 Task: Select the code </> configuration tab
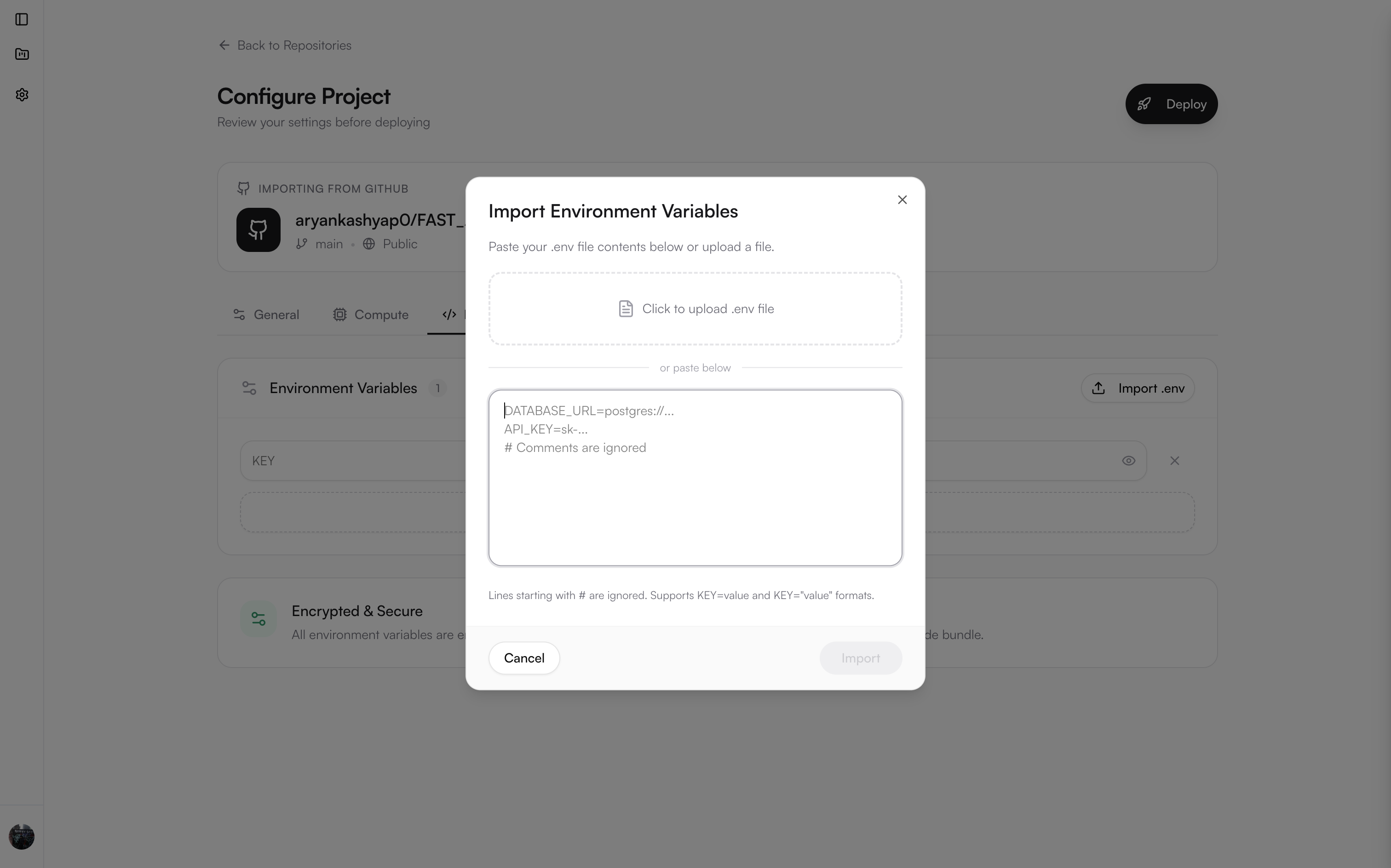(448, 314)
